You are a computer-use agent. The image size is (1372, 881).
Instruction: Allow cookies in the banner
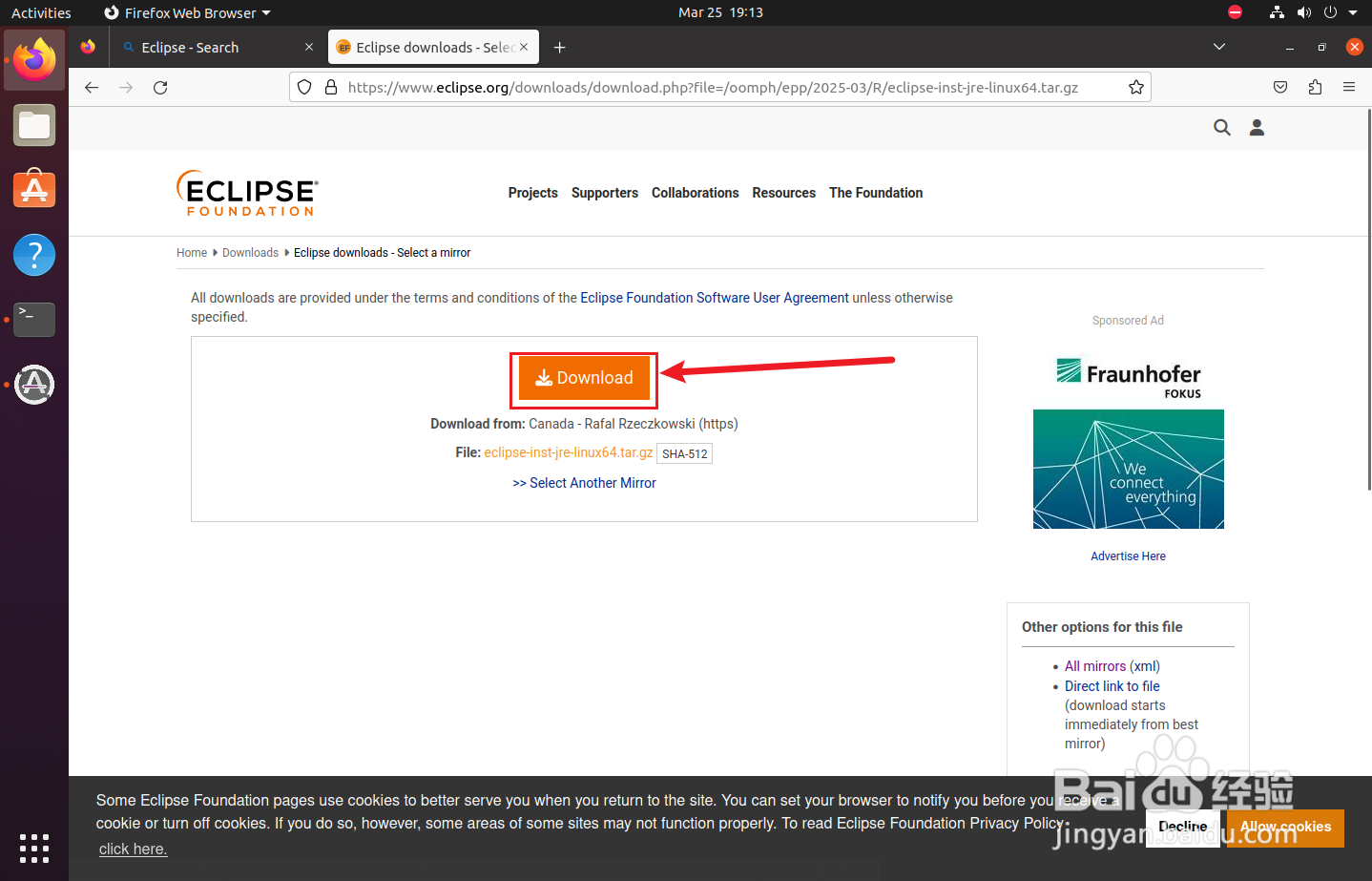click(x=1285, y=828)
